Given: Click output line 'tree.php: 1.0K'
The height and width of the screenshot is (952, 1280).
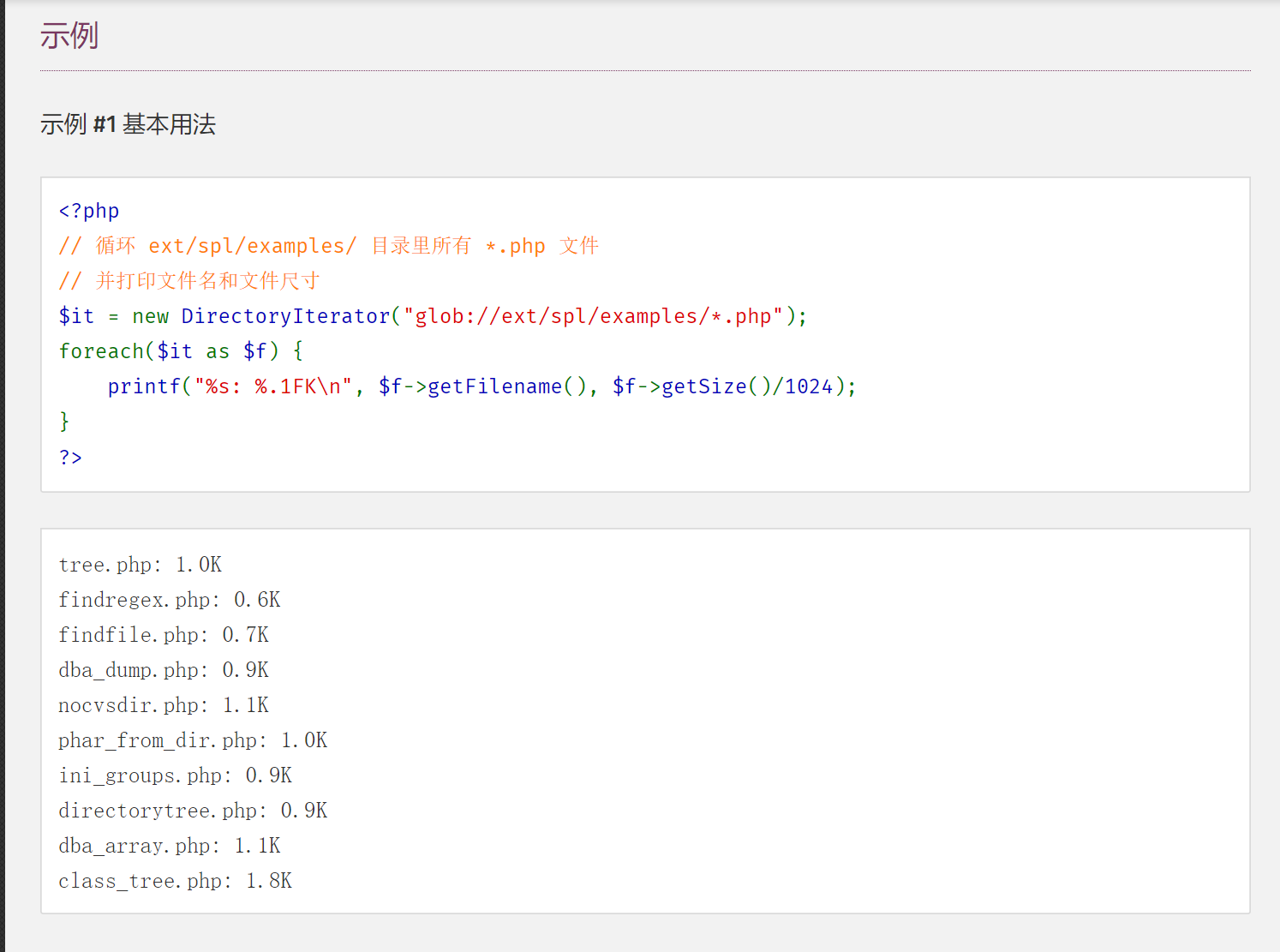Looking at the screenshot, I should pos(141,565).
